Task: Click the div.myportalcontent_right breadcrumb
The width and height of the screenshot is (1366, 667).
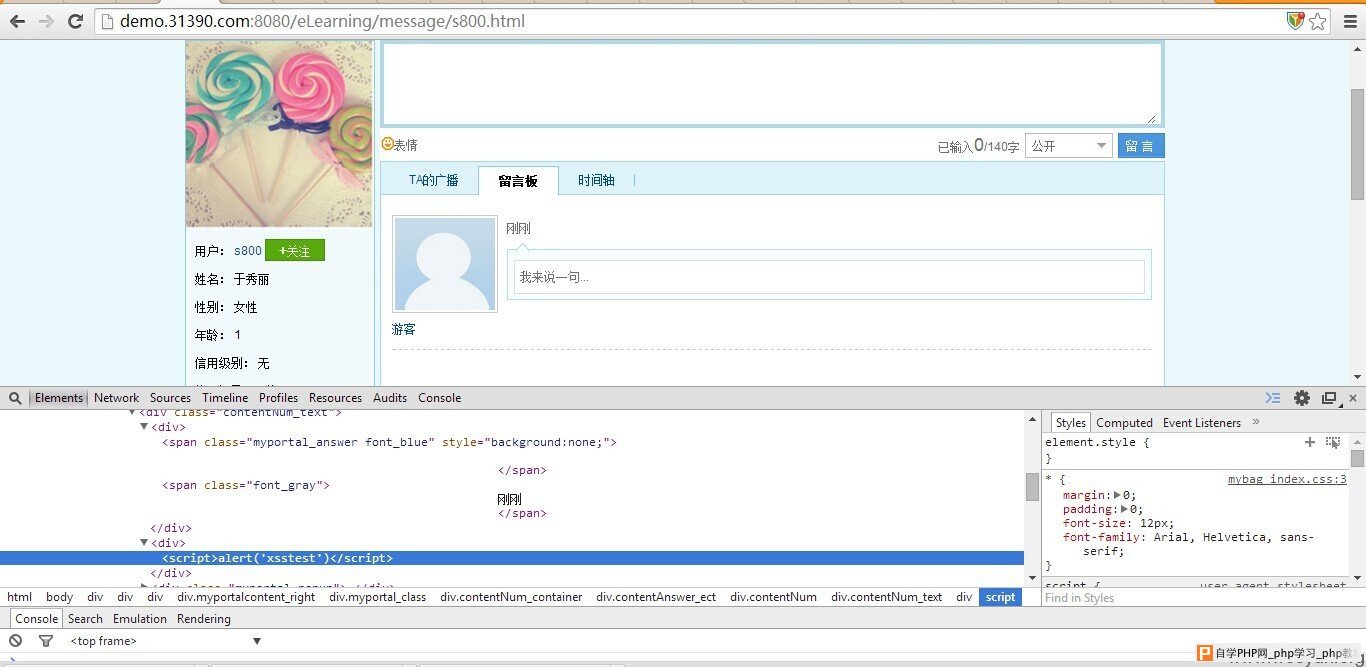Action: 246,597
